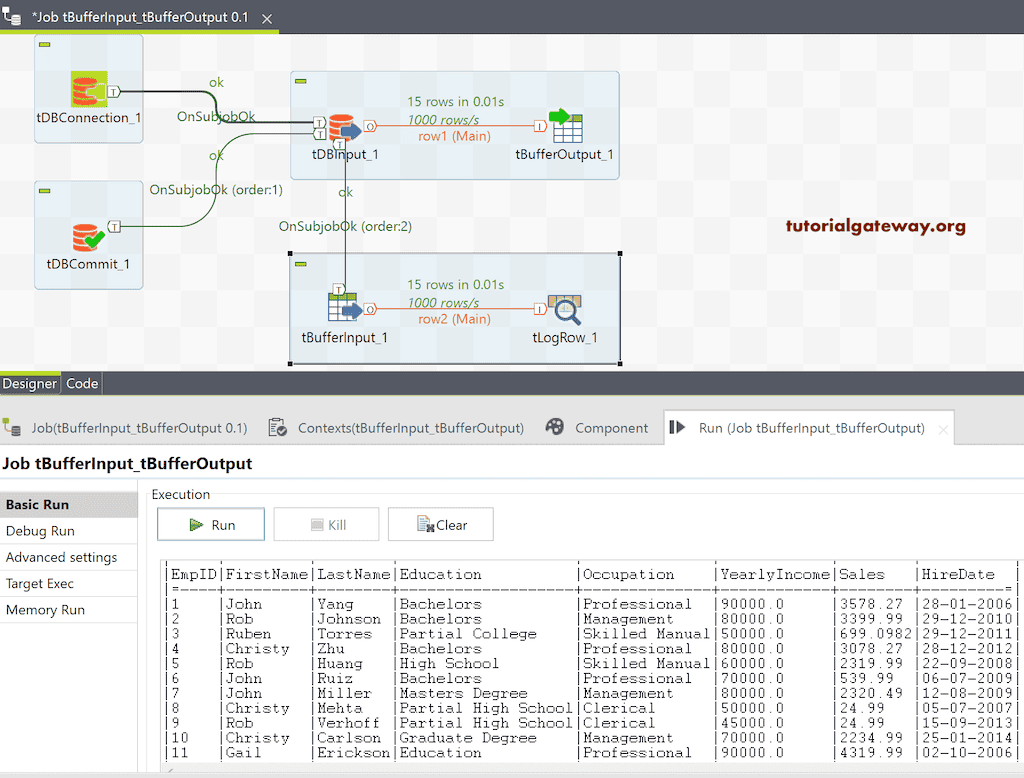Click the Clear button

click(440, 523)
